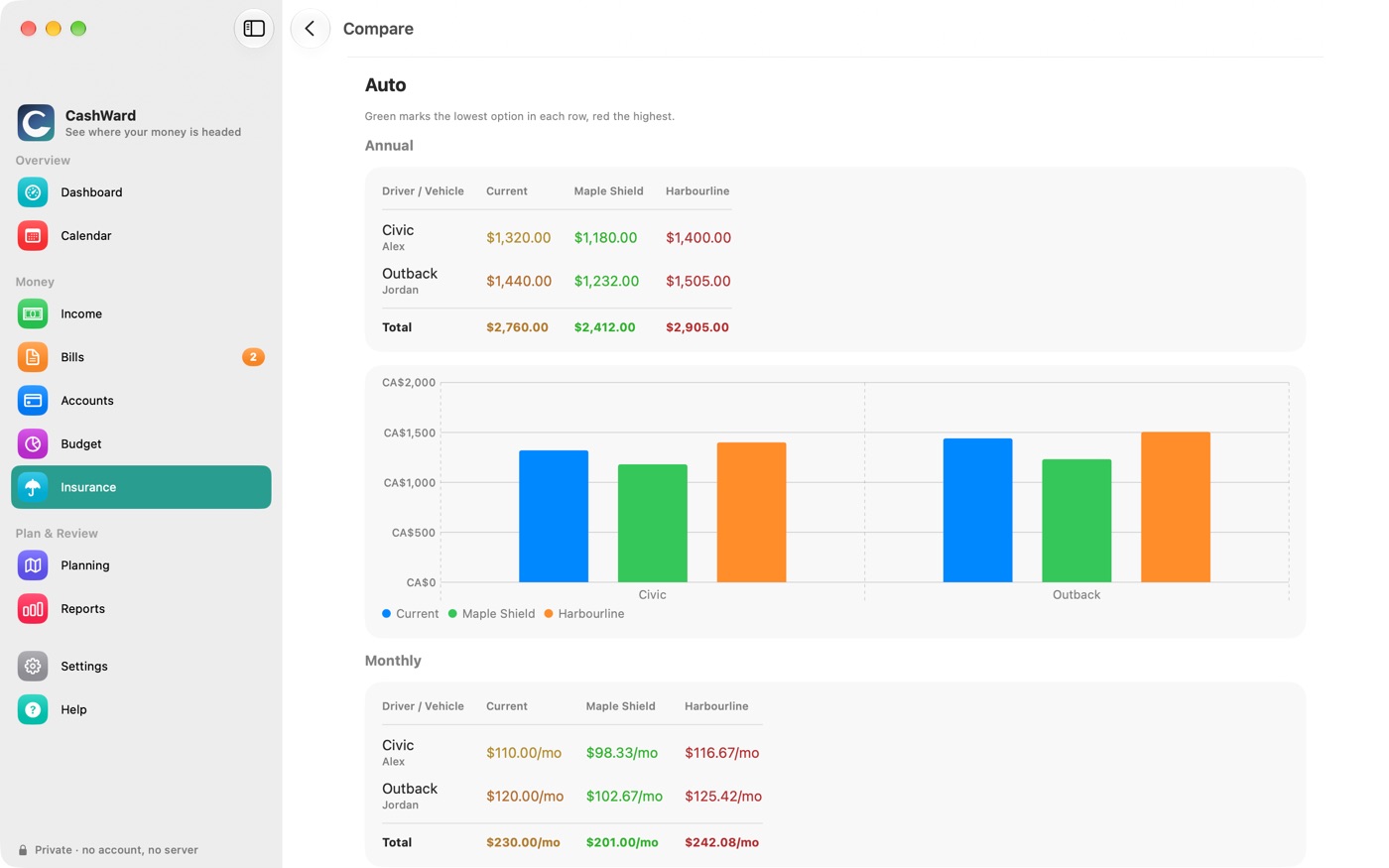Open the Planning map icon

pos(33,565)
